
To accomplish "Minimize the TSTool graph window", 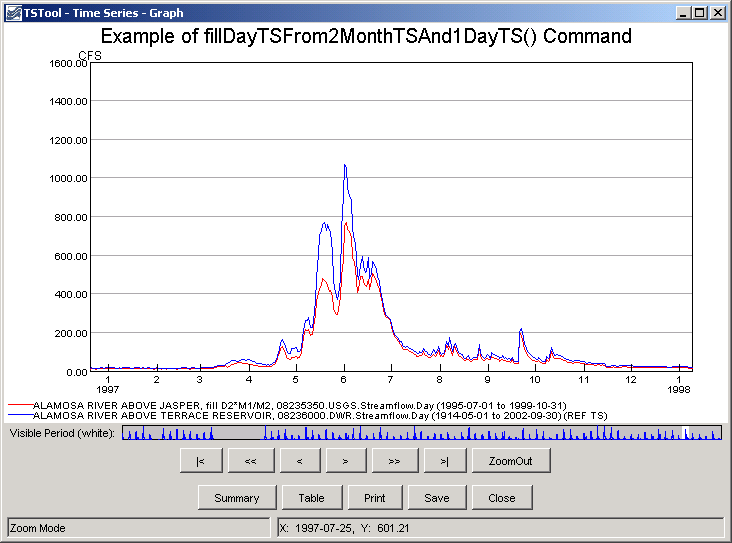I will coord(683,13).
